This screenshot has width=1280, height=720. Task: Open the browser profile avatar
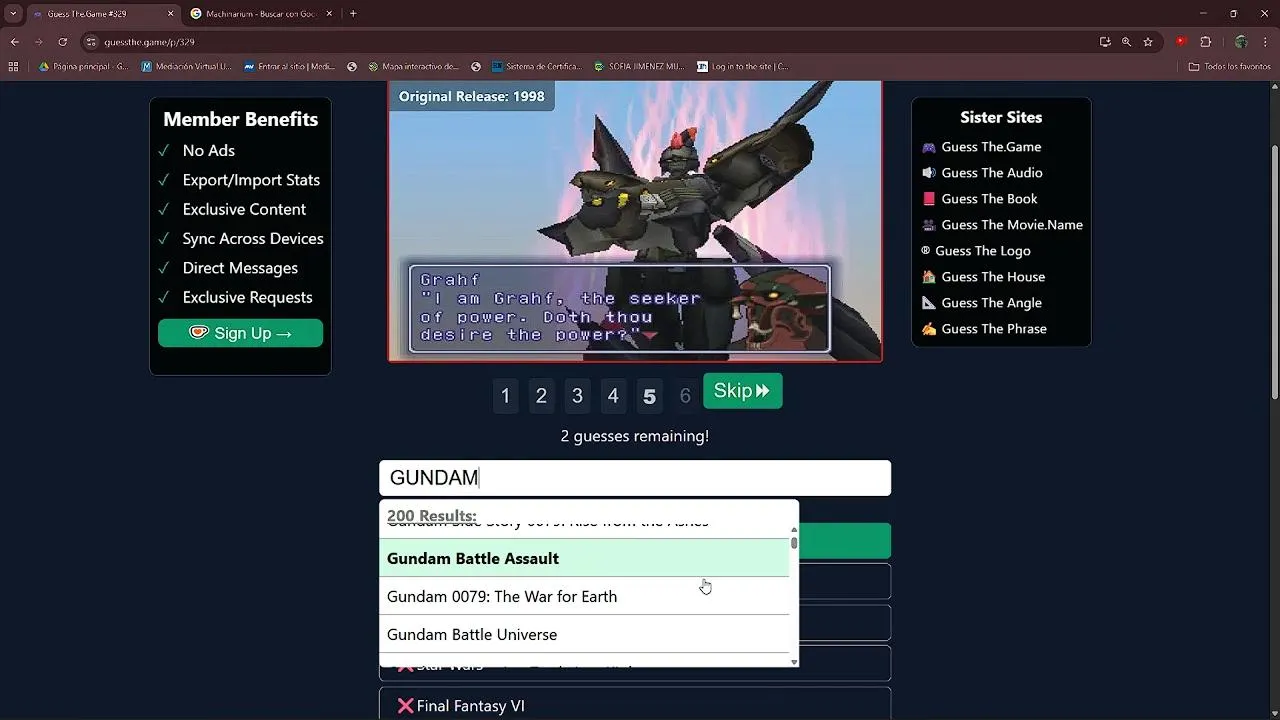click(x=1241, y=42)
